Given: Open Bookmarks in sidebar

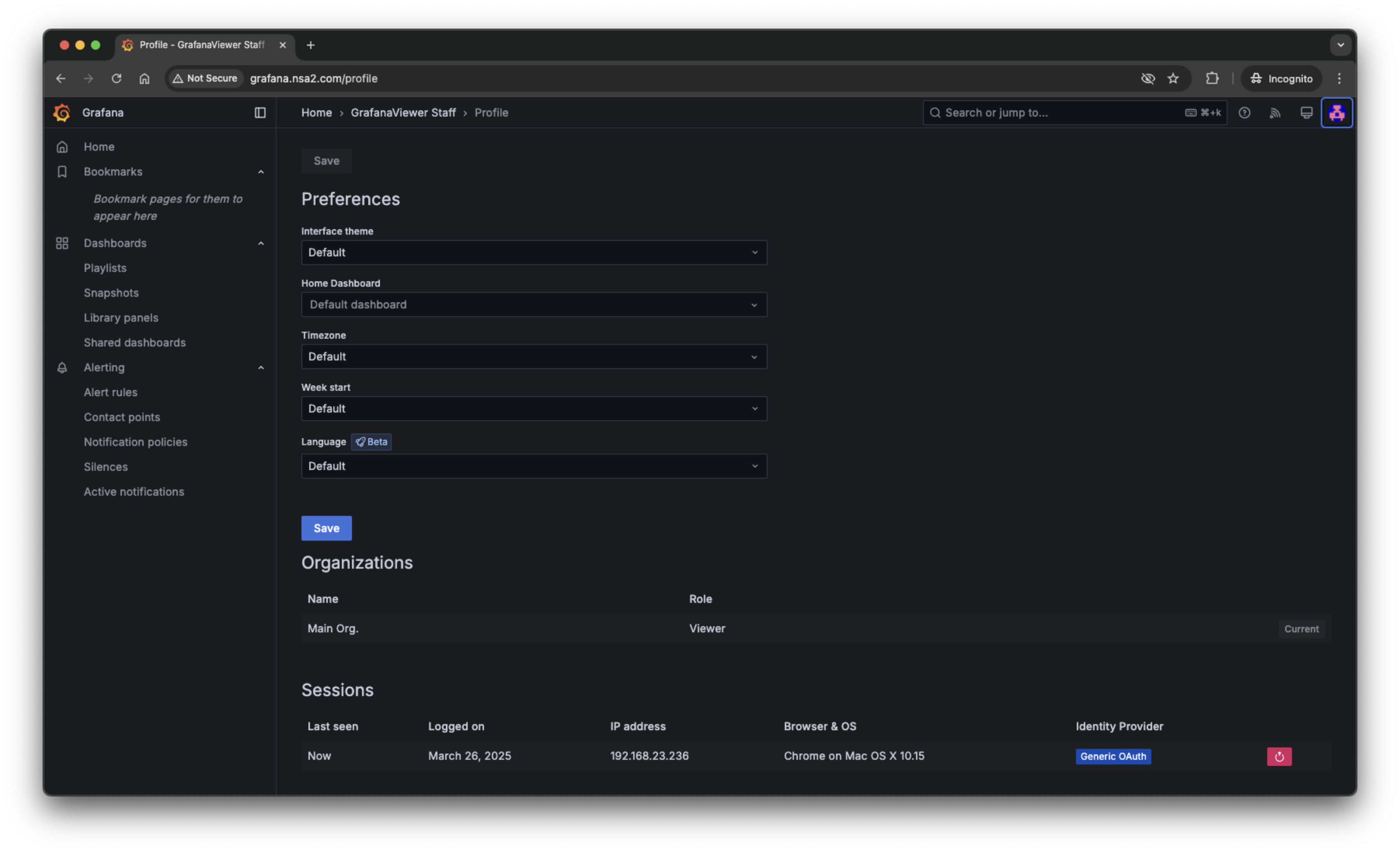Looking at the screenshot, I should coord(113,172).
